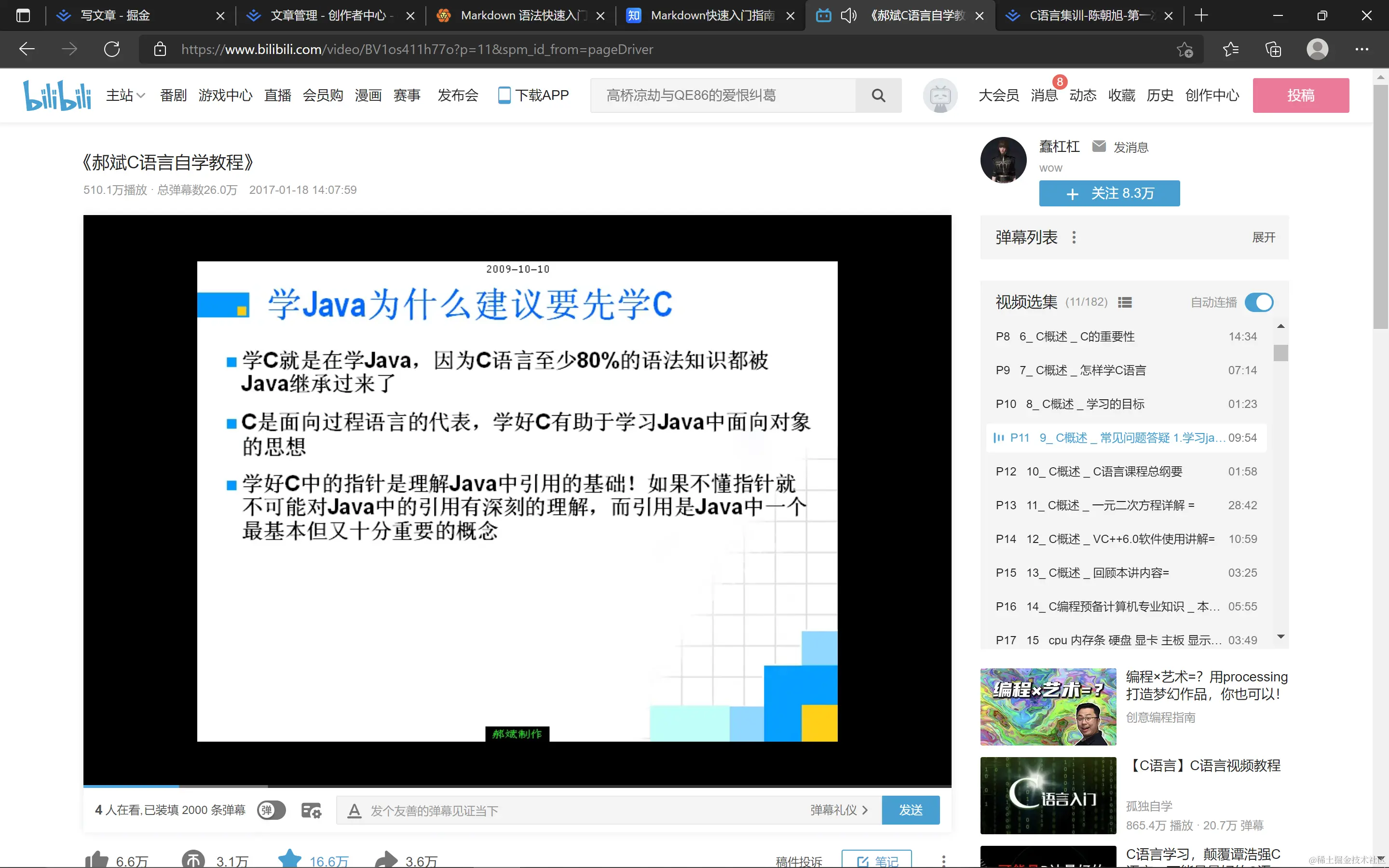
Task: Click the pink 投稿 button
Action: coord(1300,95)
